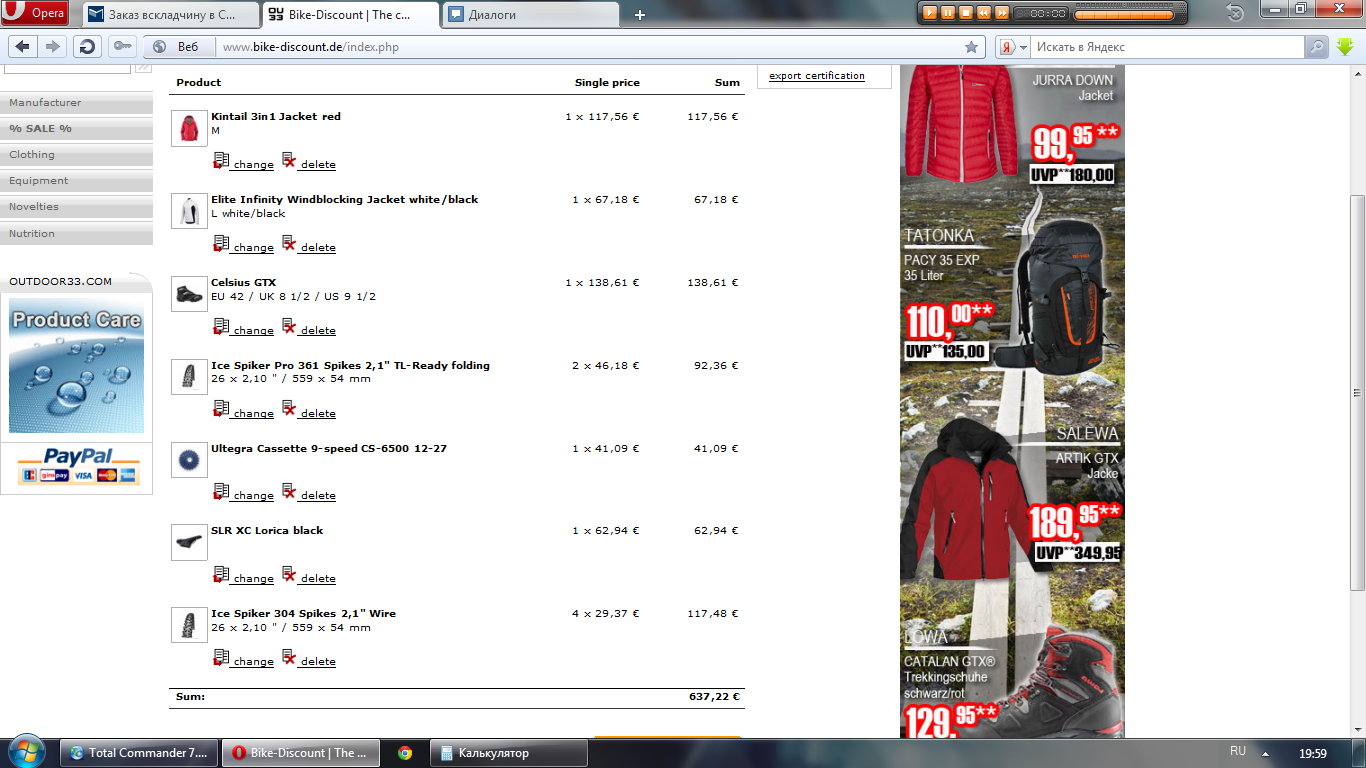This screenshot has height=768, width=1366.
Task: Open Chrome from the taskbar
Action: [404, 753]
